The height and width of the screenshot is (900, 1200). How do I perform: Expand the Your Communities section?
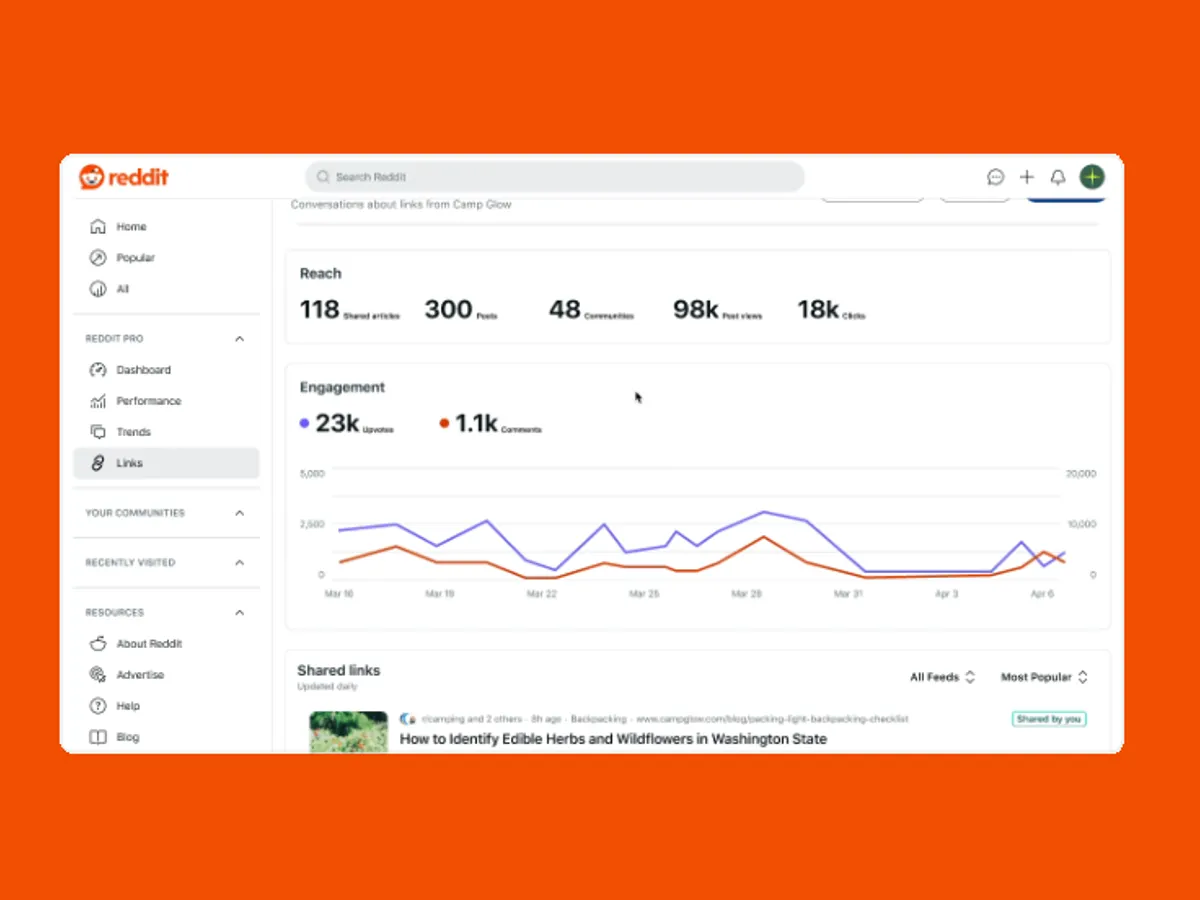pos(239,513)
